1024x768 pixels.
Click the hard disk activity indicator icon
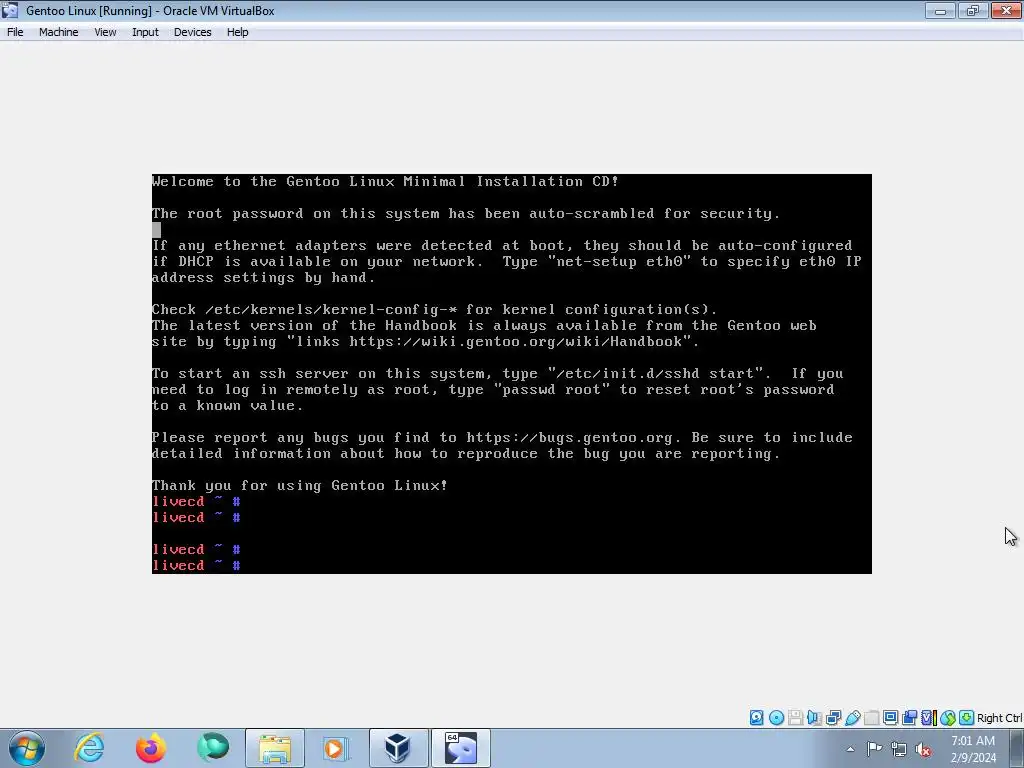coord(756,718)
